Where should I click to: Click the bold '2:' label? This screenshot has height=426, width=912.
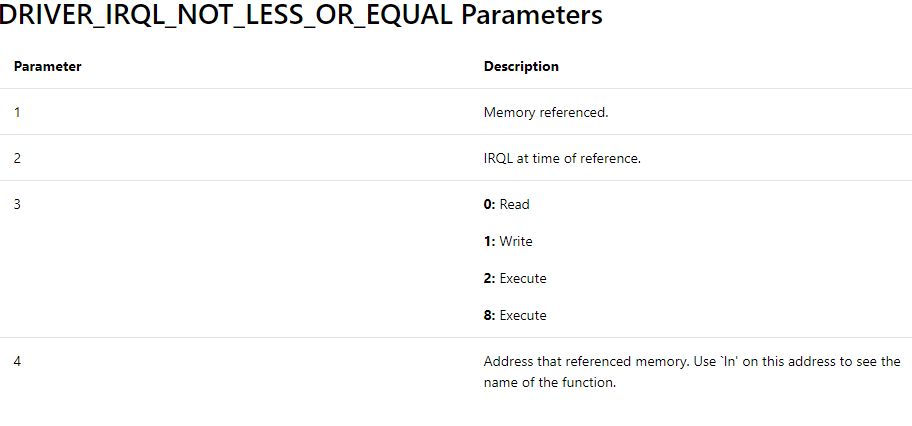pos(490,278)
